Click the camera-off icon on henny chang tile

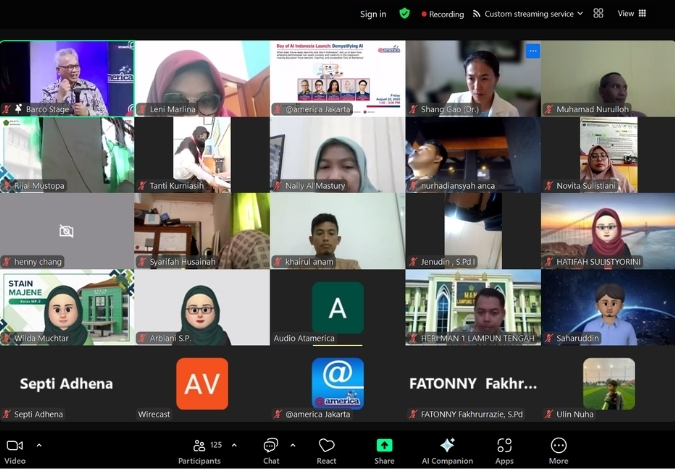coord(66,231)
